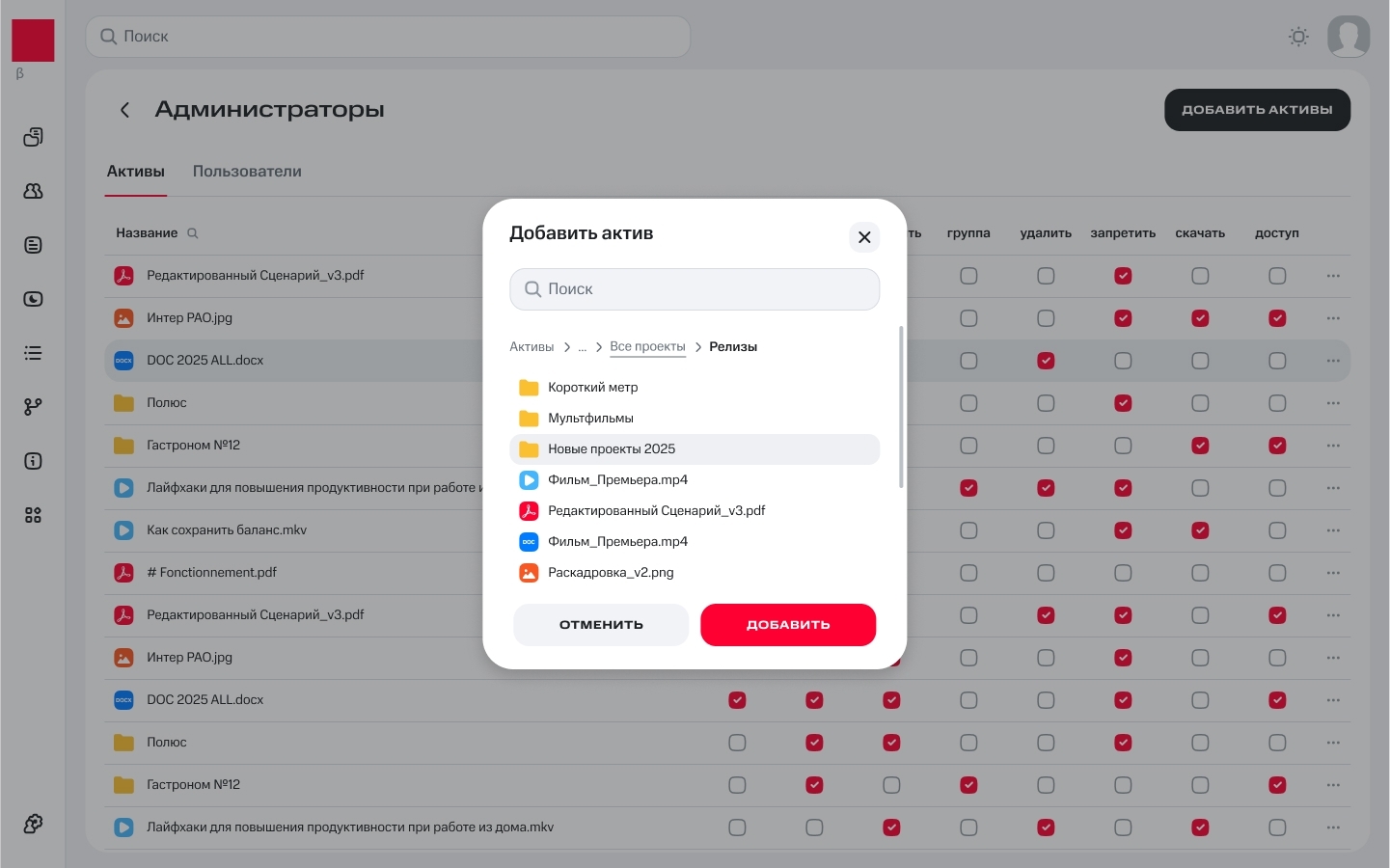Click the back arrow beside Администраторы

(x=124, y=110)
